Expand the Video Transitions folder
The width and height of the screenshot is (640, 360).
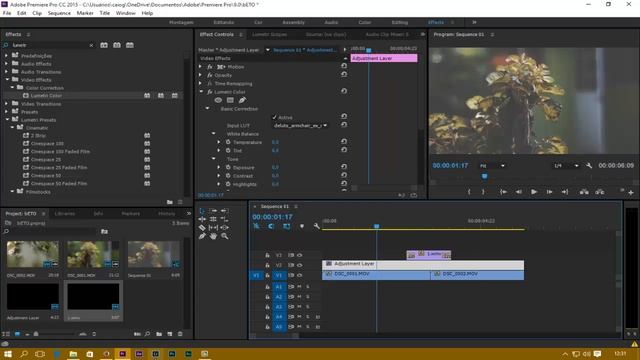click(6, 104)
